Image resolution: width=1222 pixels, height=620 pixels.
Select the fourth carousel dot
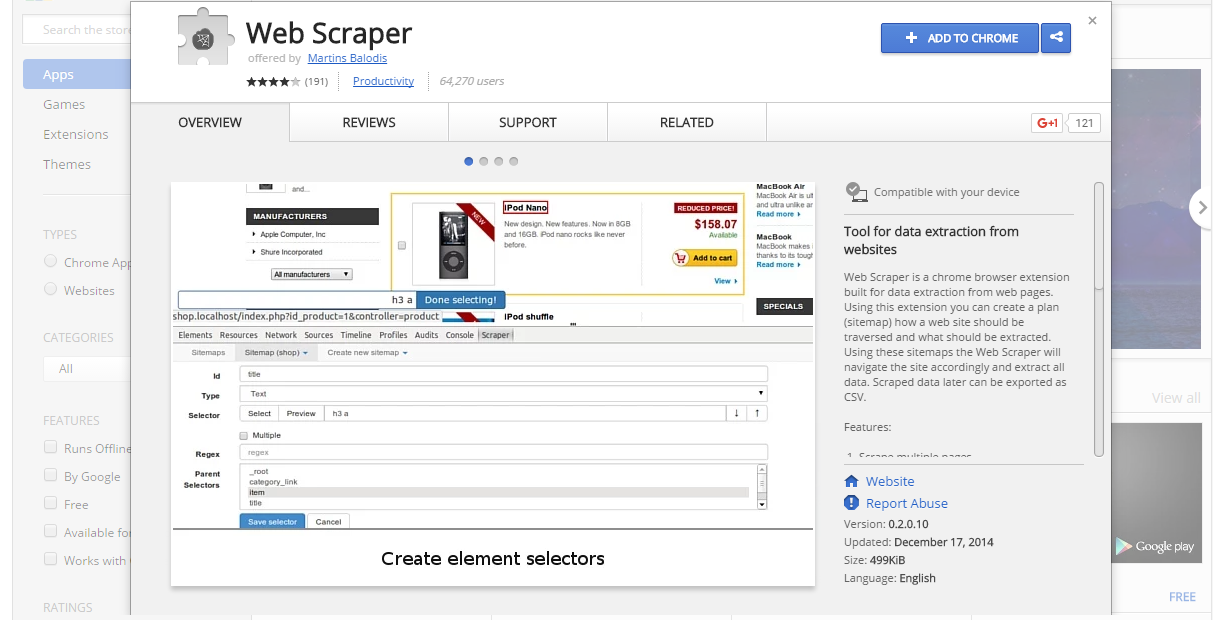(514, 161)
